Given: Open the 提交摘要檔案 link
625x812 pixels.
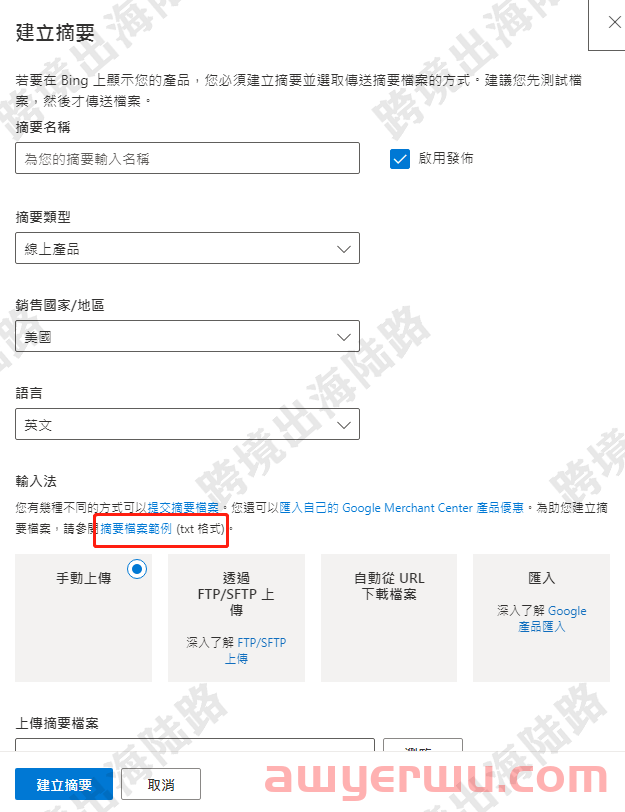Looking at the screenshot, I should [x=183, y=508].
